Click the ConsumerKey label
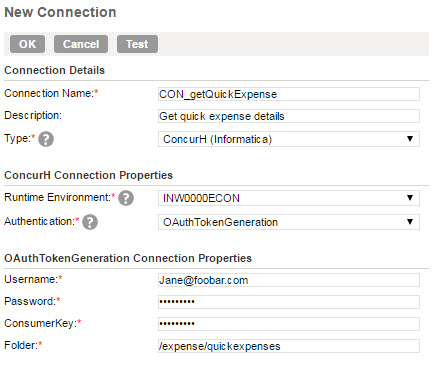This screenshot has height=365, width=439. click(43, 323)
